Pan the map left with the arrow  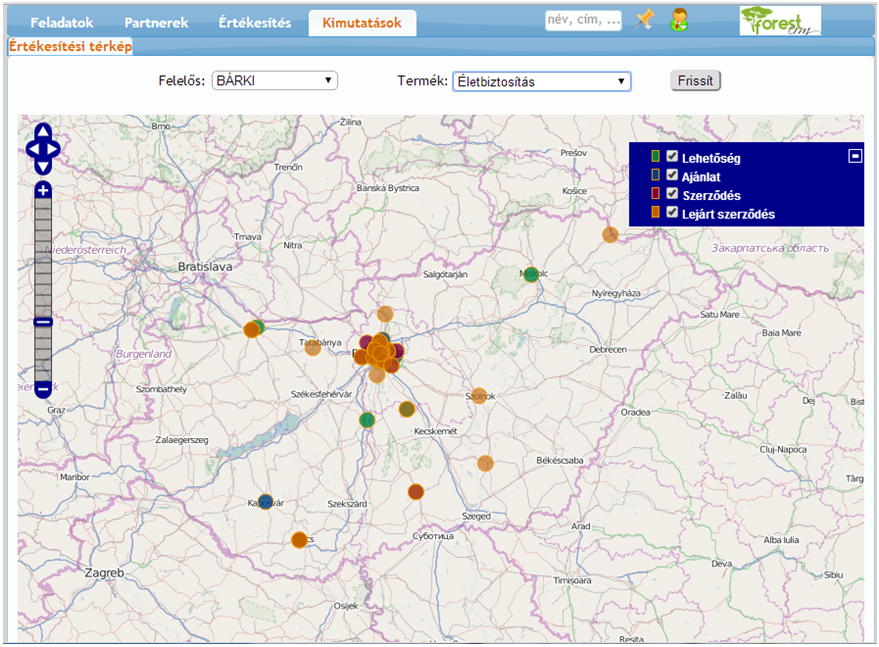tap(33, 149)
